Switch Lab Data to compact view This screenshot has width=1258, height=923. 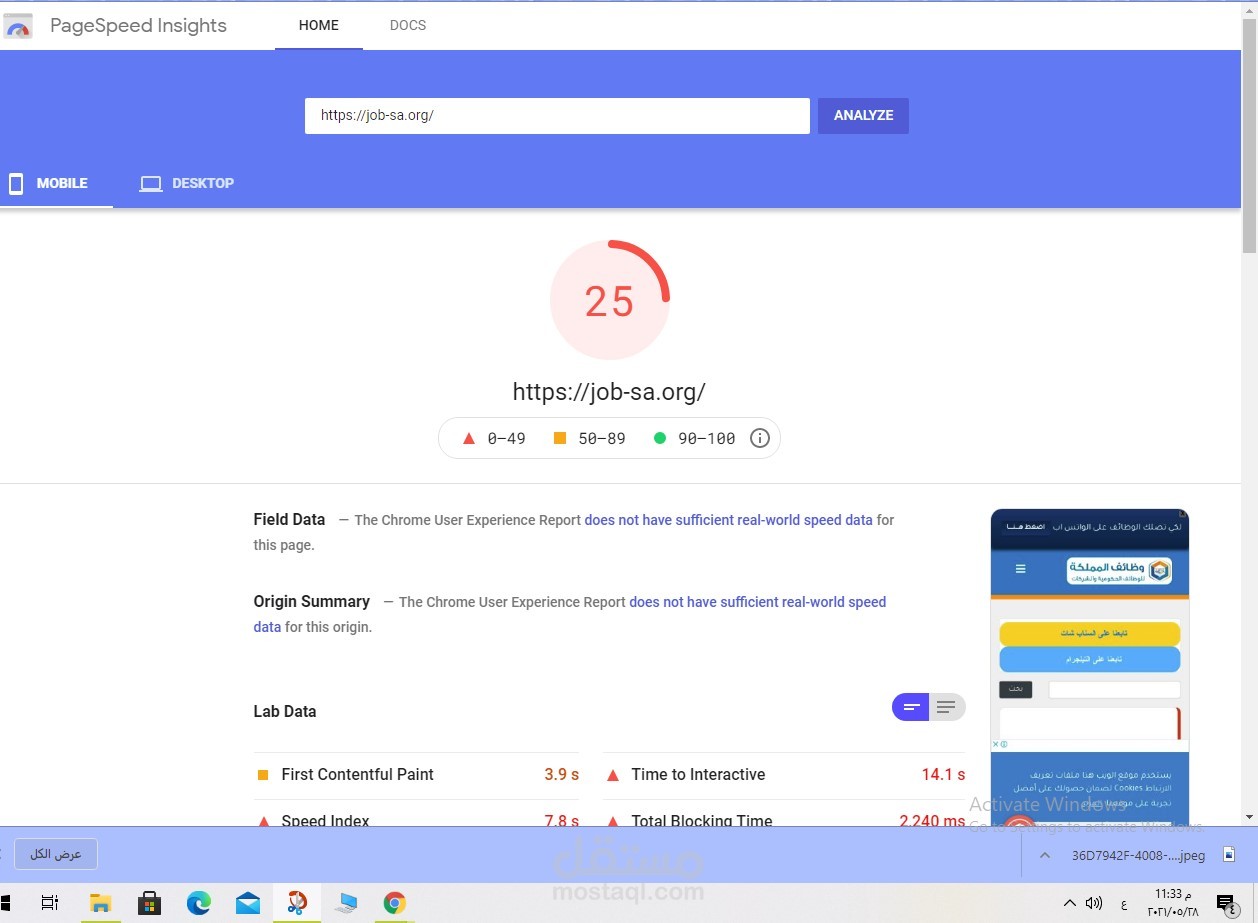pyautogui.click(x=911, y=708)
